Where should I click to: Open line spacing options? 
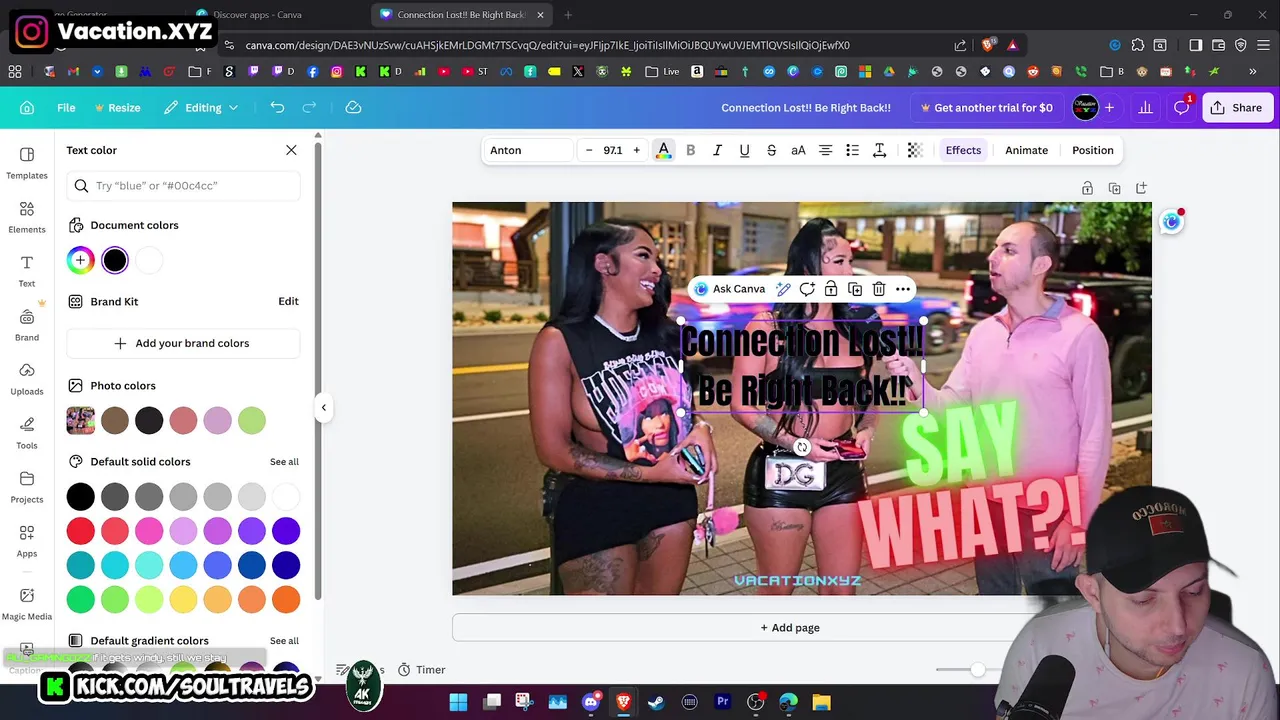click(x=880, y=150)
